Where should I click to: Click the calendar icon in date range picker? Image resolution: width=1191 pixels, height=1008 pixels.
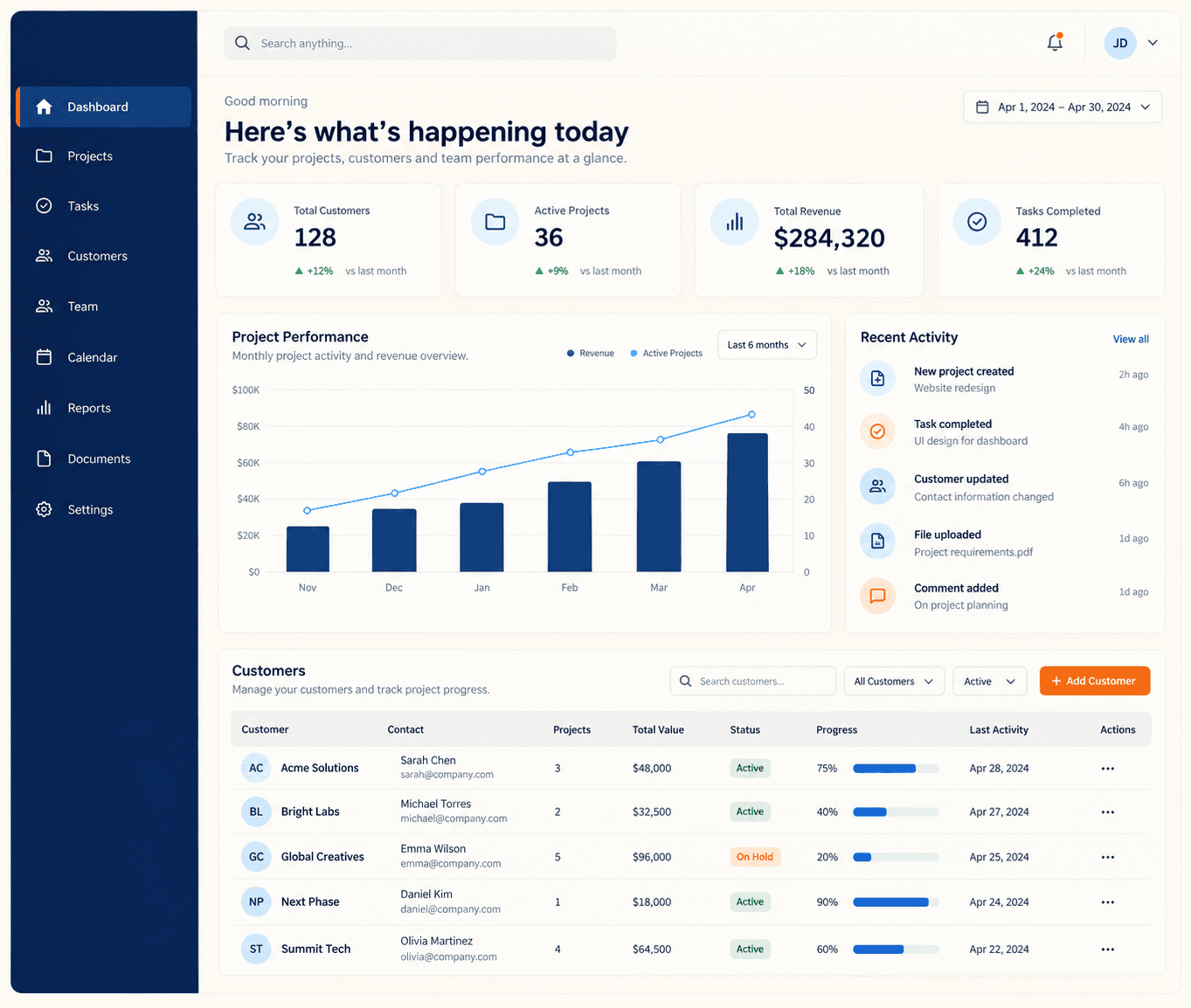(x=982, y=107)
